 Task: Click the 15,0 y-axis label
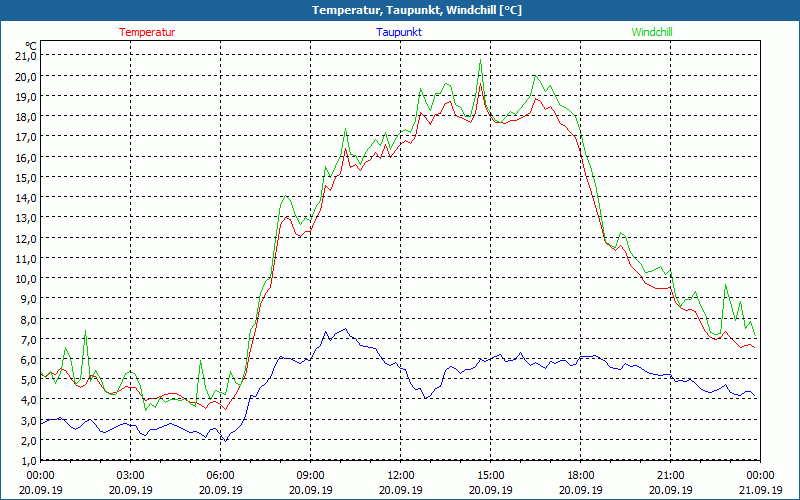[26, 178]
